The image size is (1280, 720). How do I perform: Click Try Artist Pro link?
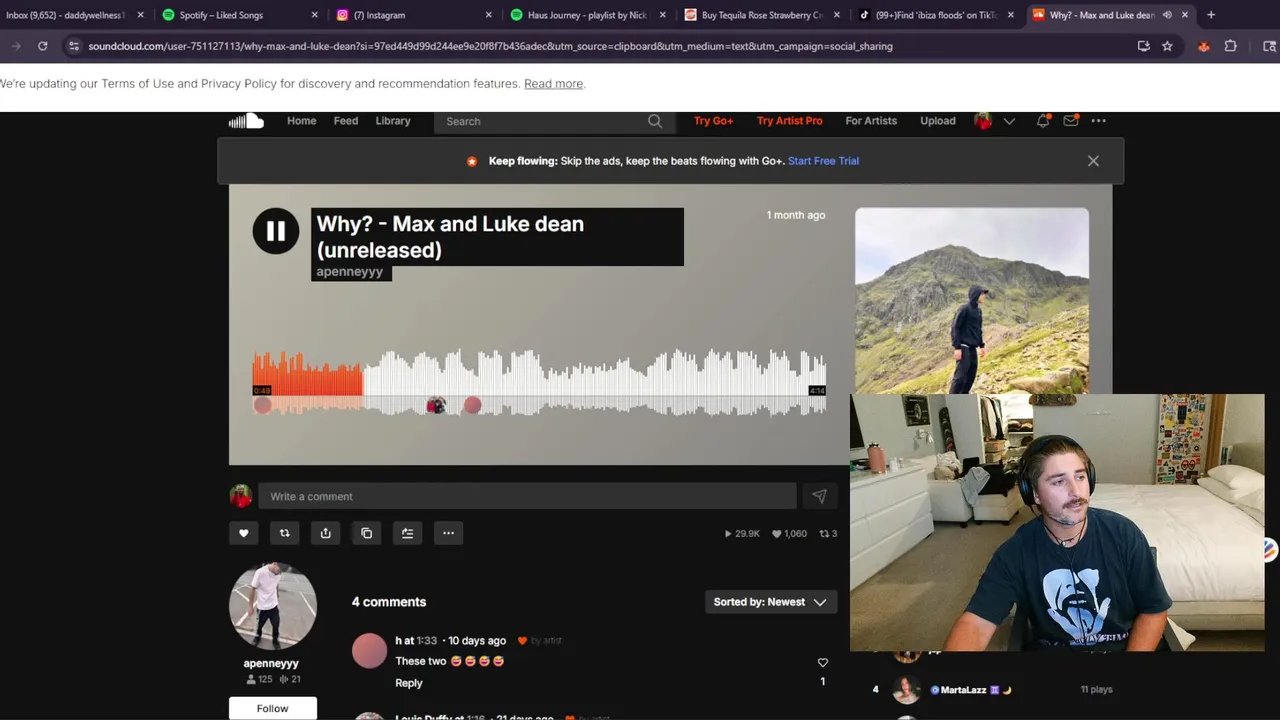(x=789, y=121)
